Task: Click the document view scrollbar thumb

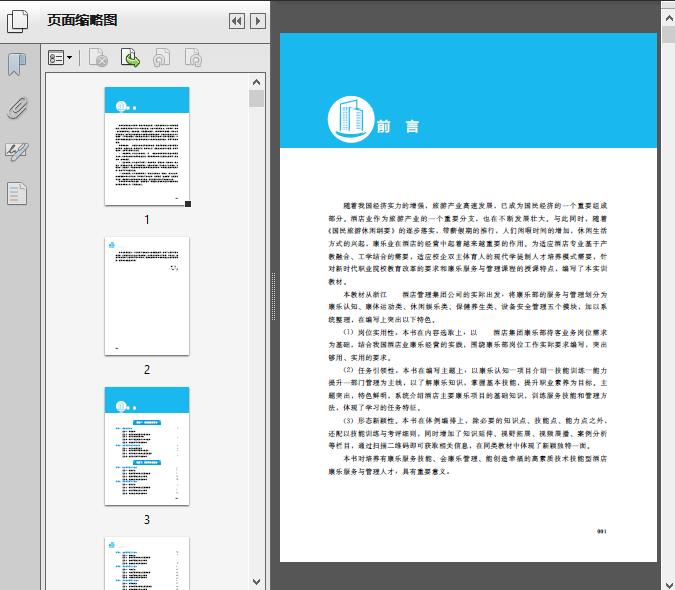Action: tap(669, 34)
